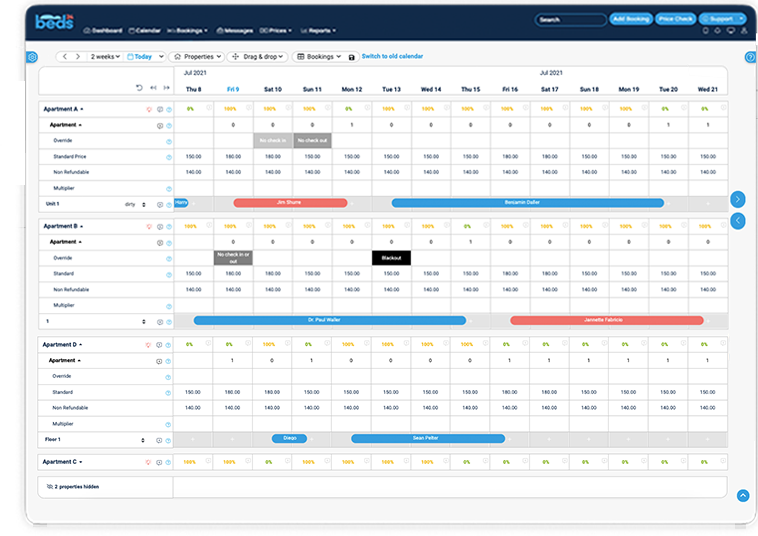This screenshot has width=758, height=536.
Task: Open the Drag & drop mode dropdown
Action: [x=258, y=57]
